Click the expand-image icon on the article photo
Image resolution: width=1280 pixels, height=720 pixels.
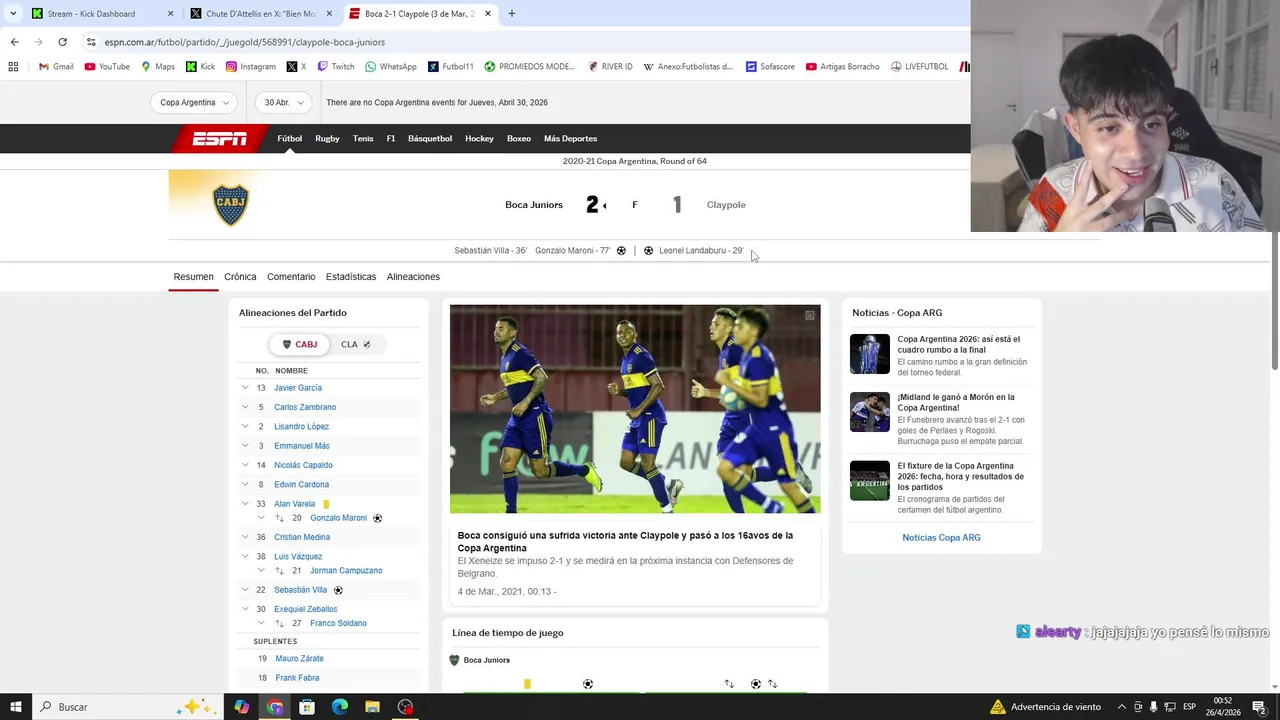point(810,315)
